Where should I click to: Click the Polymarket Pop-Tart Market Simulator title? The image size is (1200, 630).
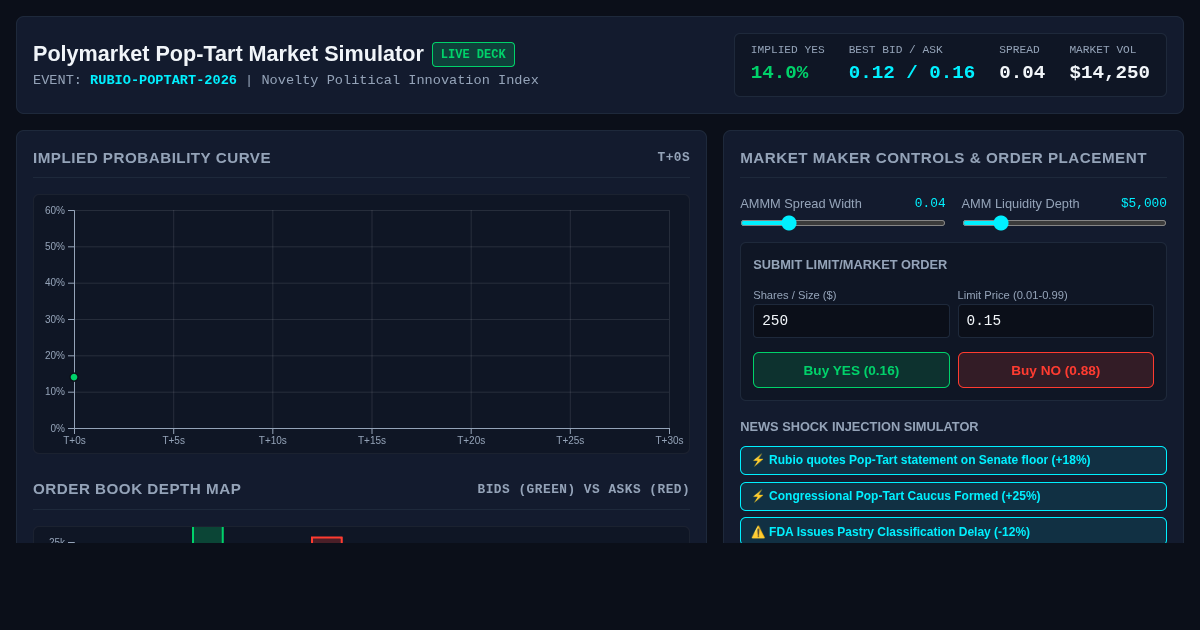pos(228,54)
